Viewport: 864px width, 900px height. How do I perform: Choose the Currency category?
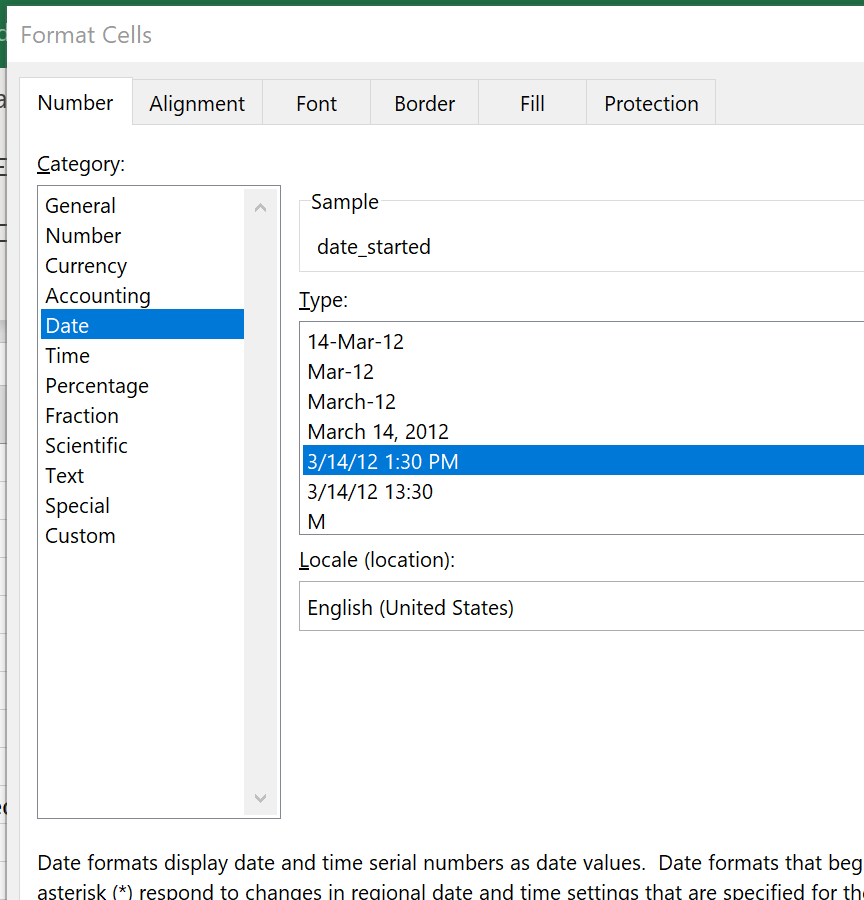[142, 266]
